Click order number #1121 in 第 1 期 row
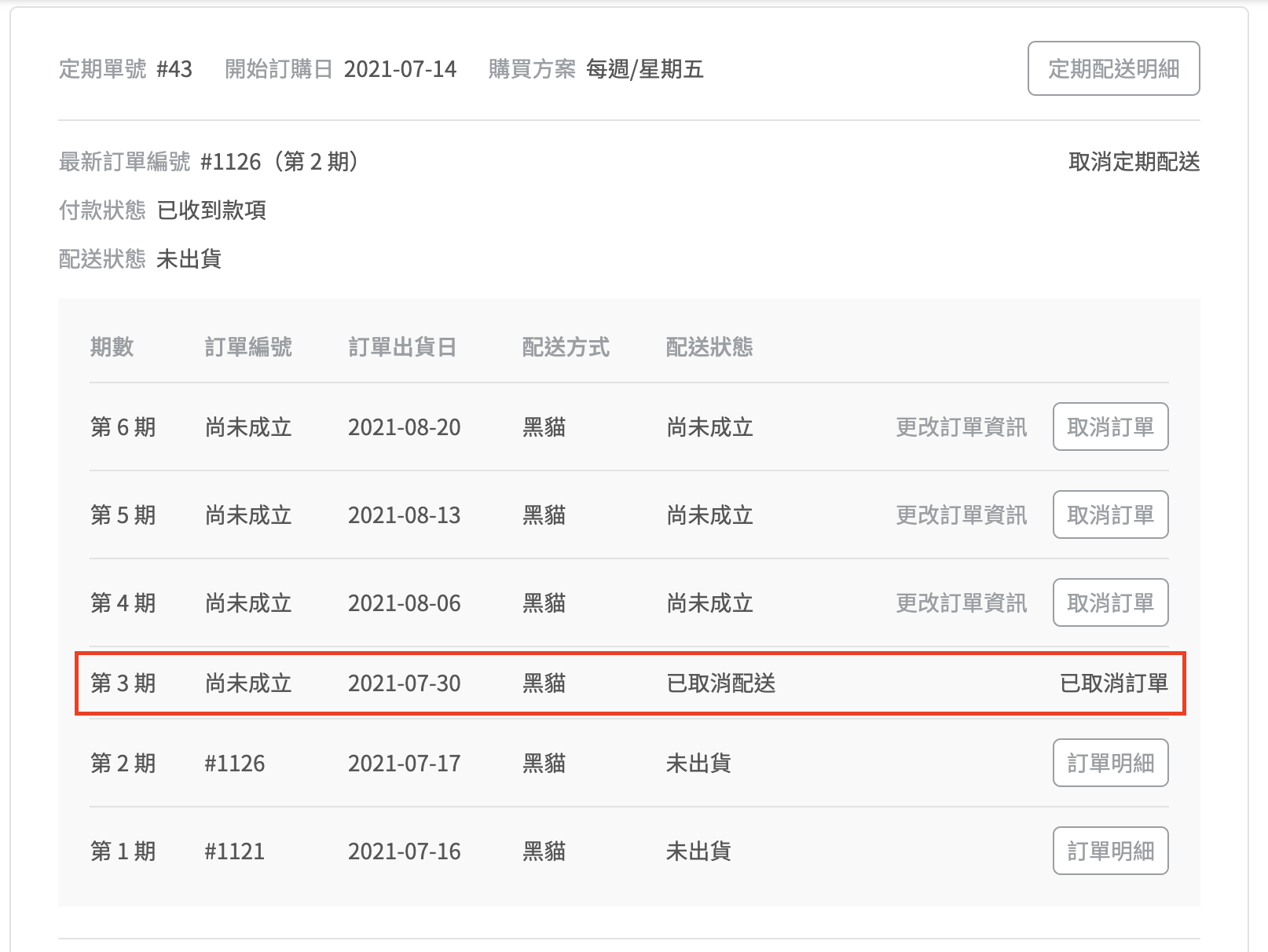The width and height of the screenshot is (1268, 952). (x=234, y=851)
